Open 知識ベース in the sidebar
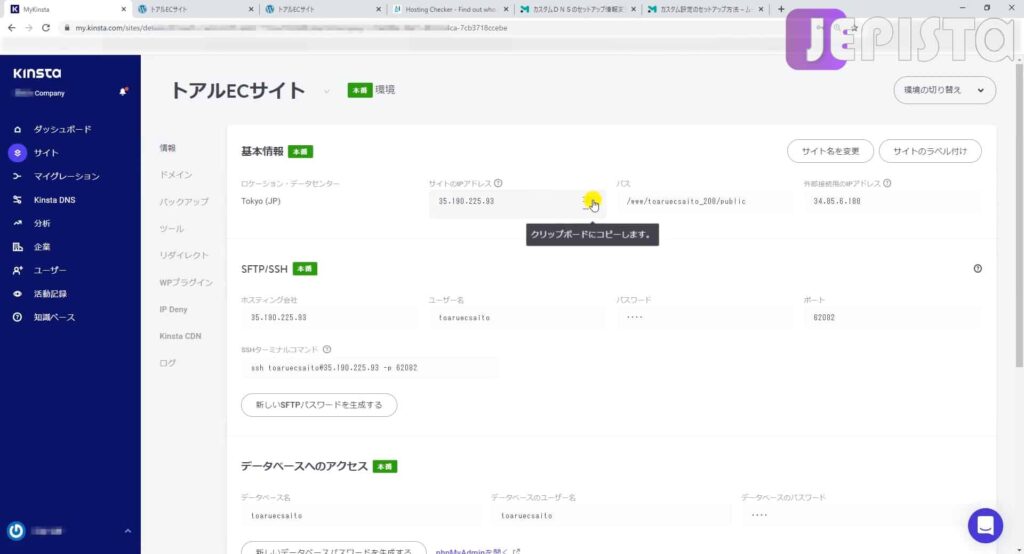This screenshot has height=554, width=1024. point(54,318)
